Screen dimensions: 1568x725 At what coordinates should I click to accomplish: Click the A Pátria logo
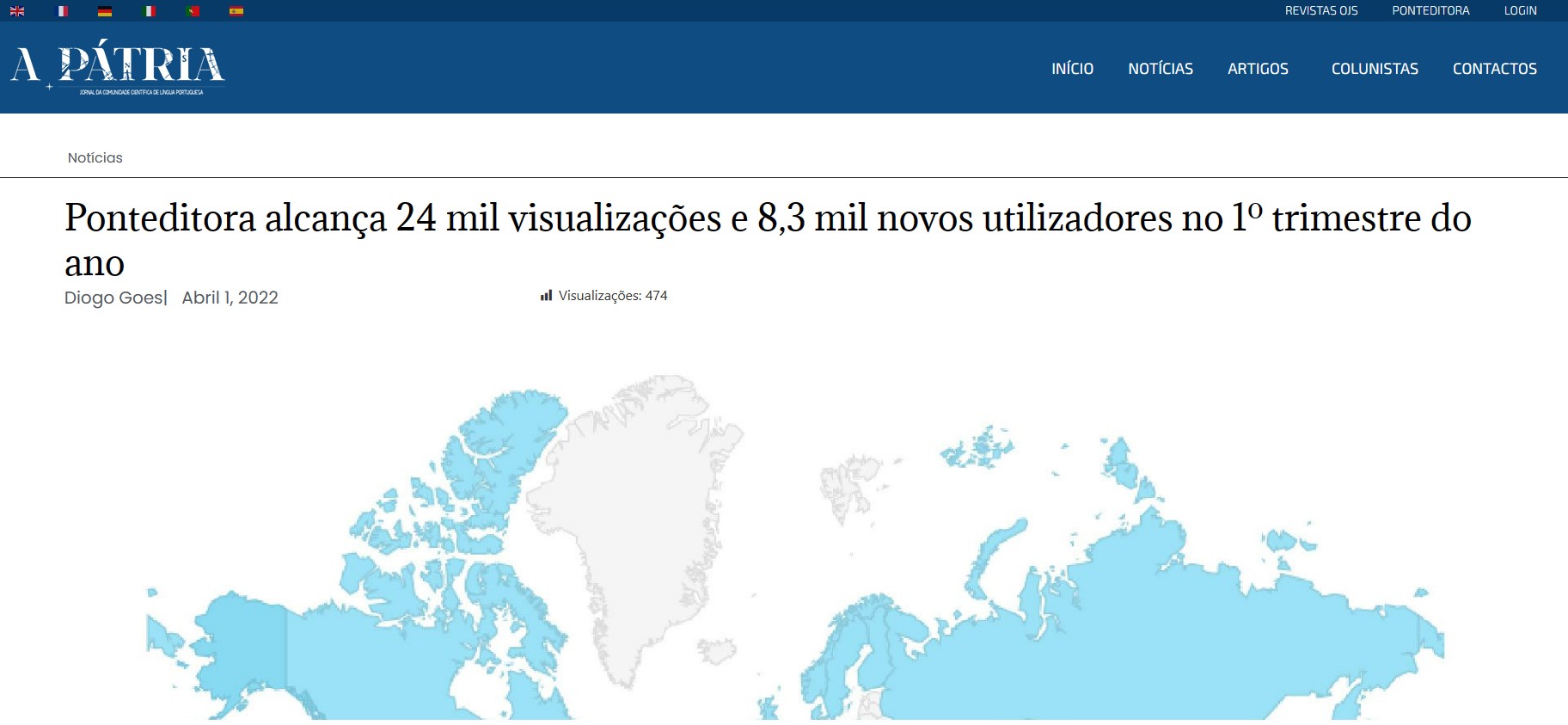[x=118, y=67]
